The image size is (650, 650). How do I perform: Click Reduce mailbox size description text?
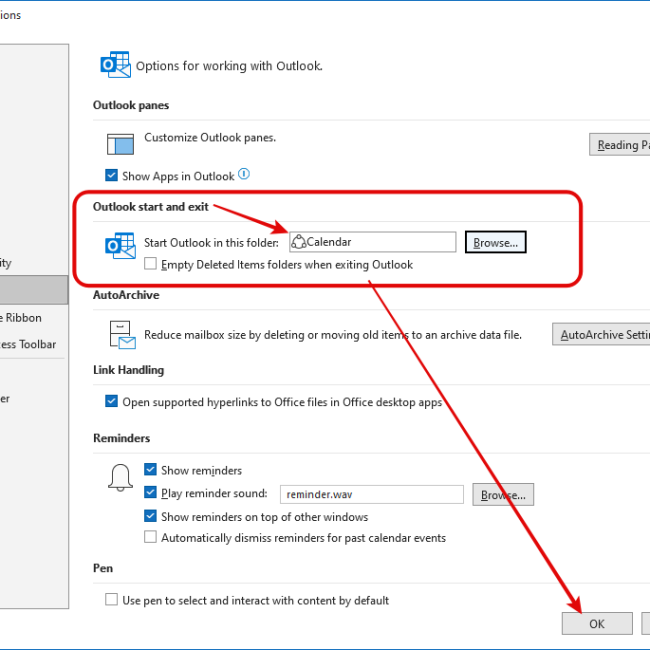[x=333, y=335]
